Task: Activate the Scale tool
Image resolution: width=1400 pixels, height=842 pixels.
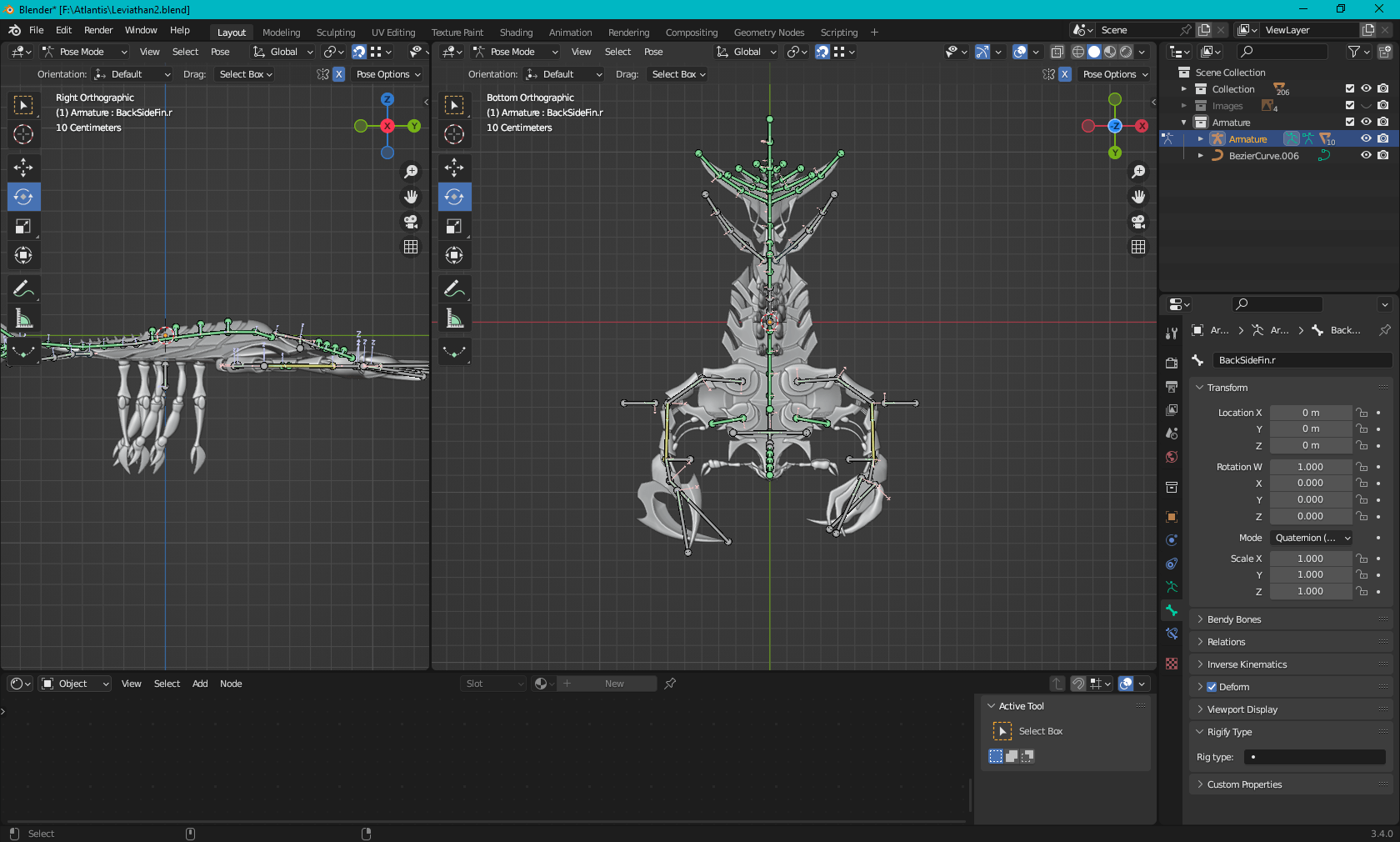Action: pos(23,226)
